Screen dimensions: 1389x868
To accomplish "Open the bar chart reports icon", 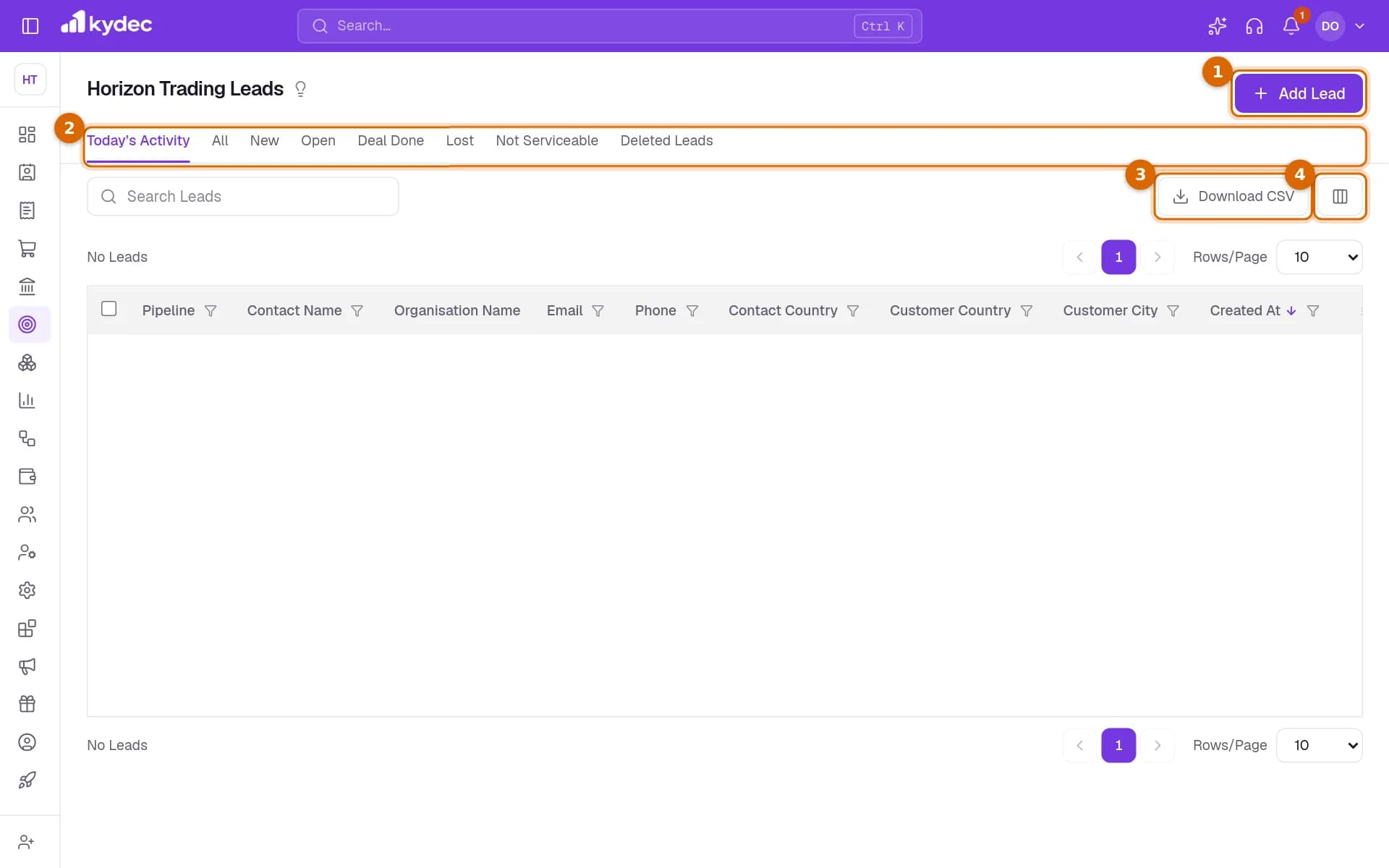I will click(x=27, y=400).
